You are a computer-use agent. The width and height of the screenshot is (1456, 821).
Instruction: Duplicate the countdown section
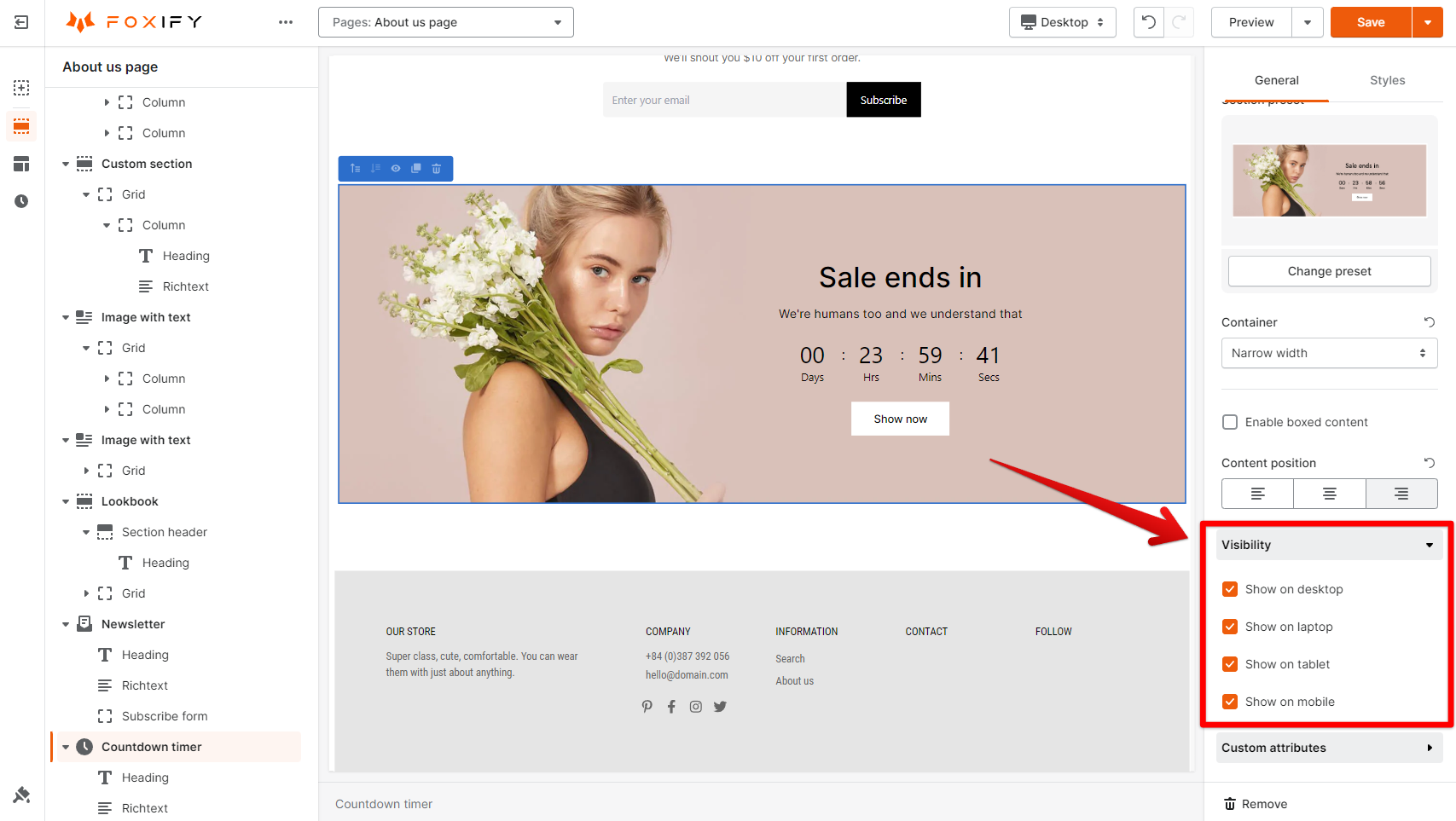[416, 169]
